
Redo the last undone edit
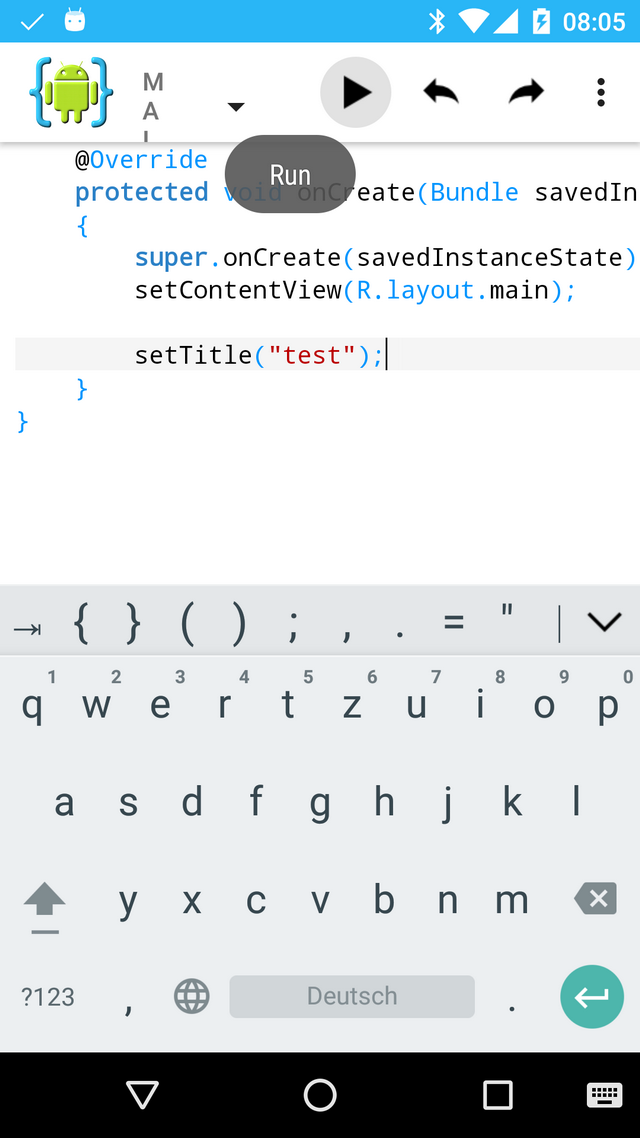pos(526,92)
